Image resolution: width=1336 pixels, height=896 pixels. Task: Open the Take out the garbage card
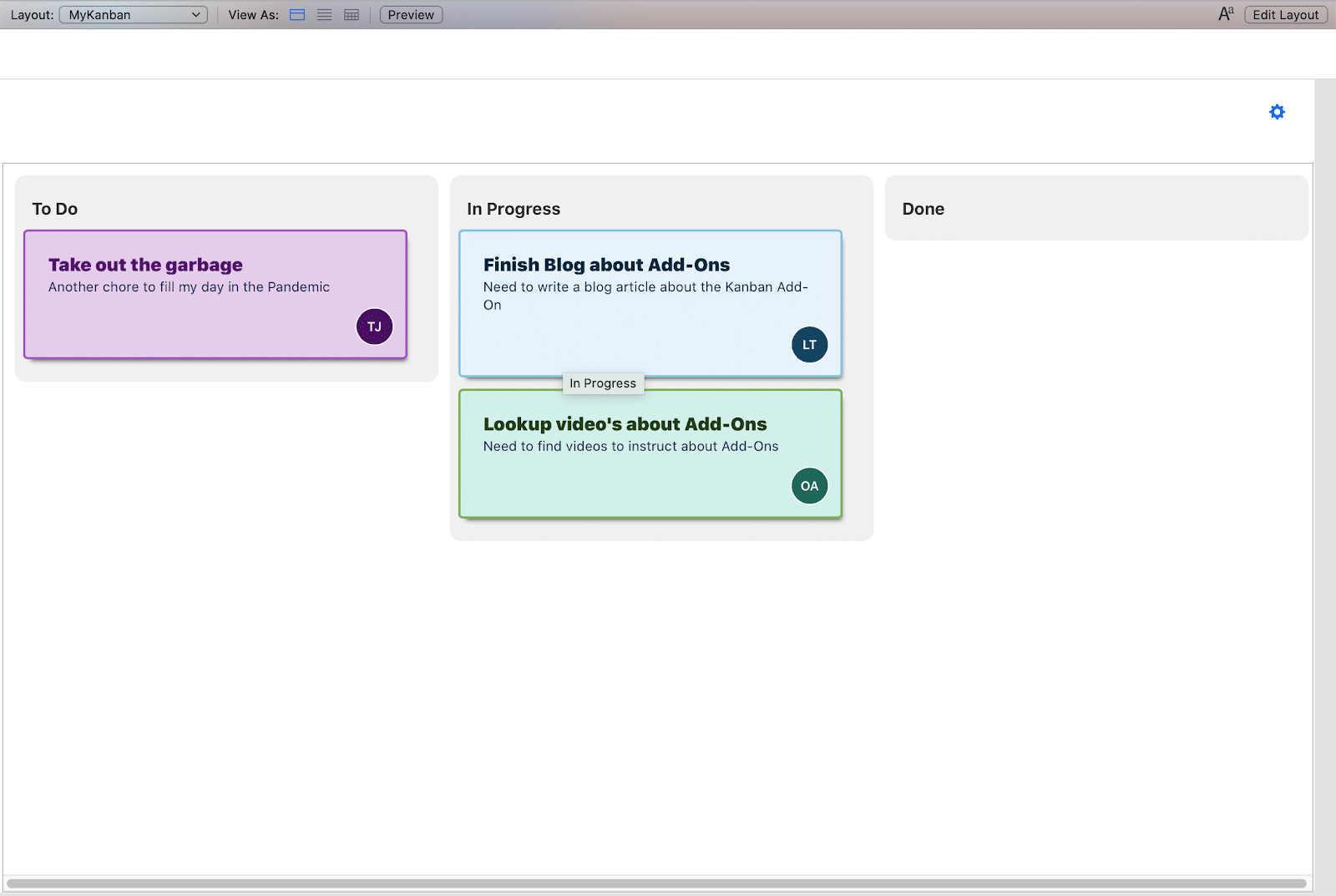[x=215, y=294]
